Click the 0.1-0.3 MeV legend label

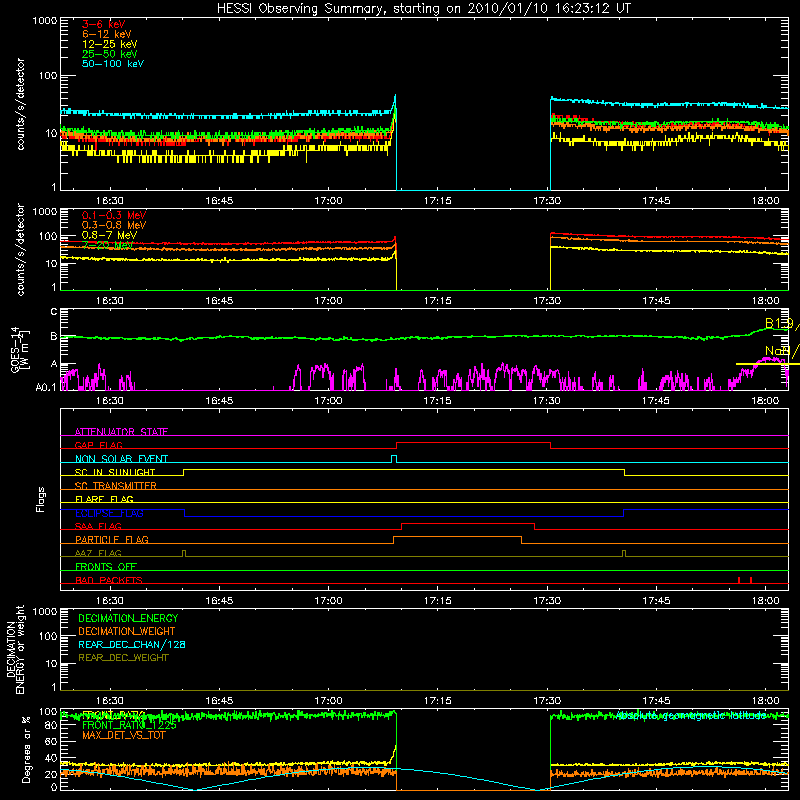click(114, 215)
